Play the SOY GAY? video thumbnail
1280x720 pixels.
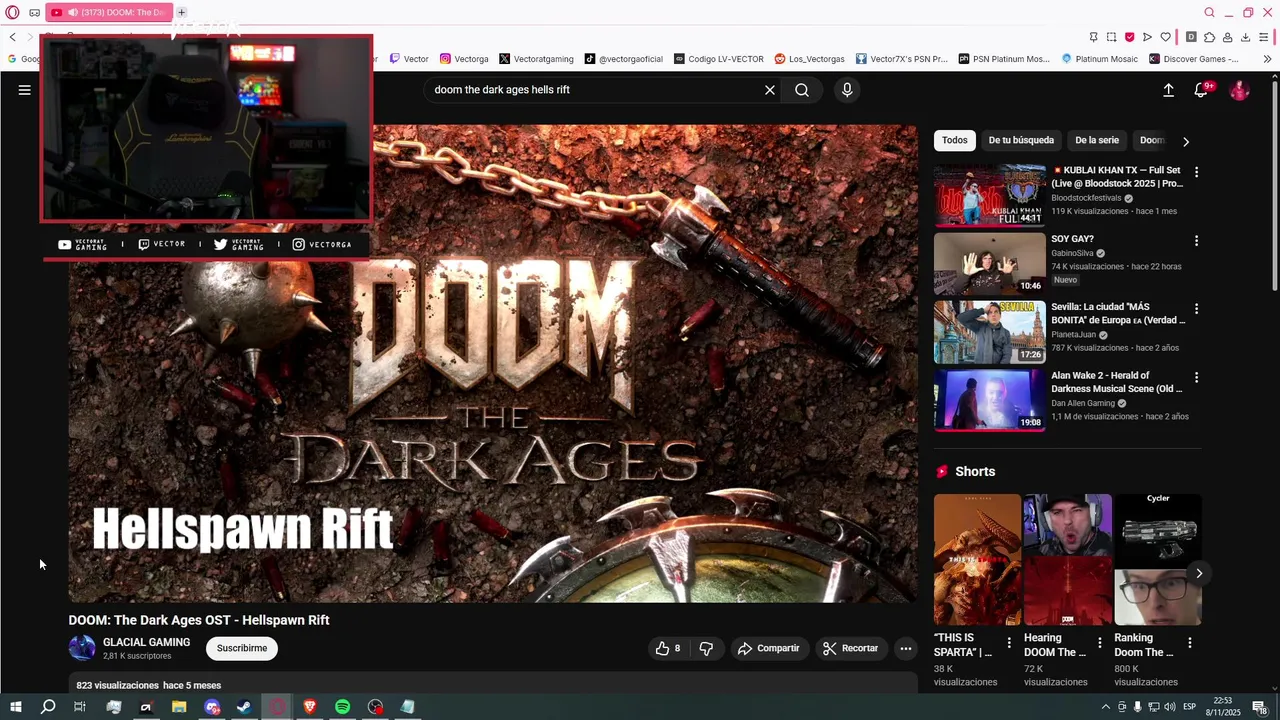click(989, 264)
